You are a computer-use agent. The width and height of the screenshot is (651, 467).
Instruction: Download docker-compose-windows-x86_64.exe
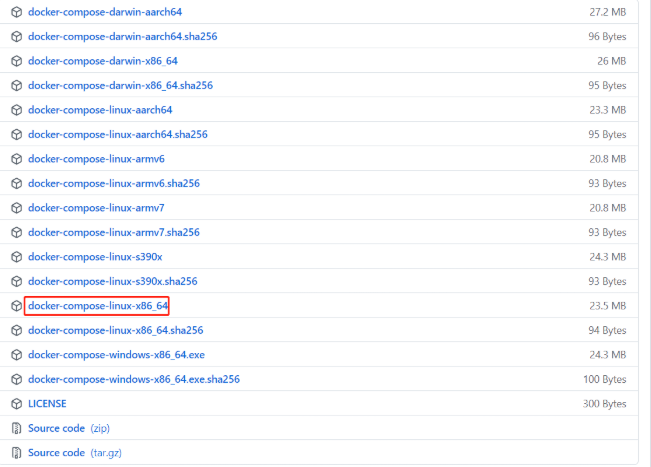point(116,355)
